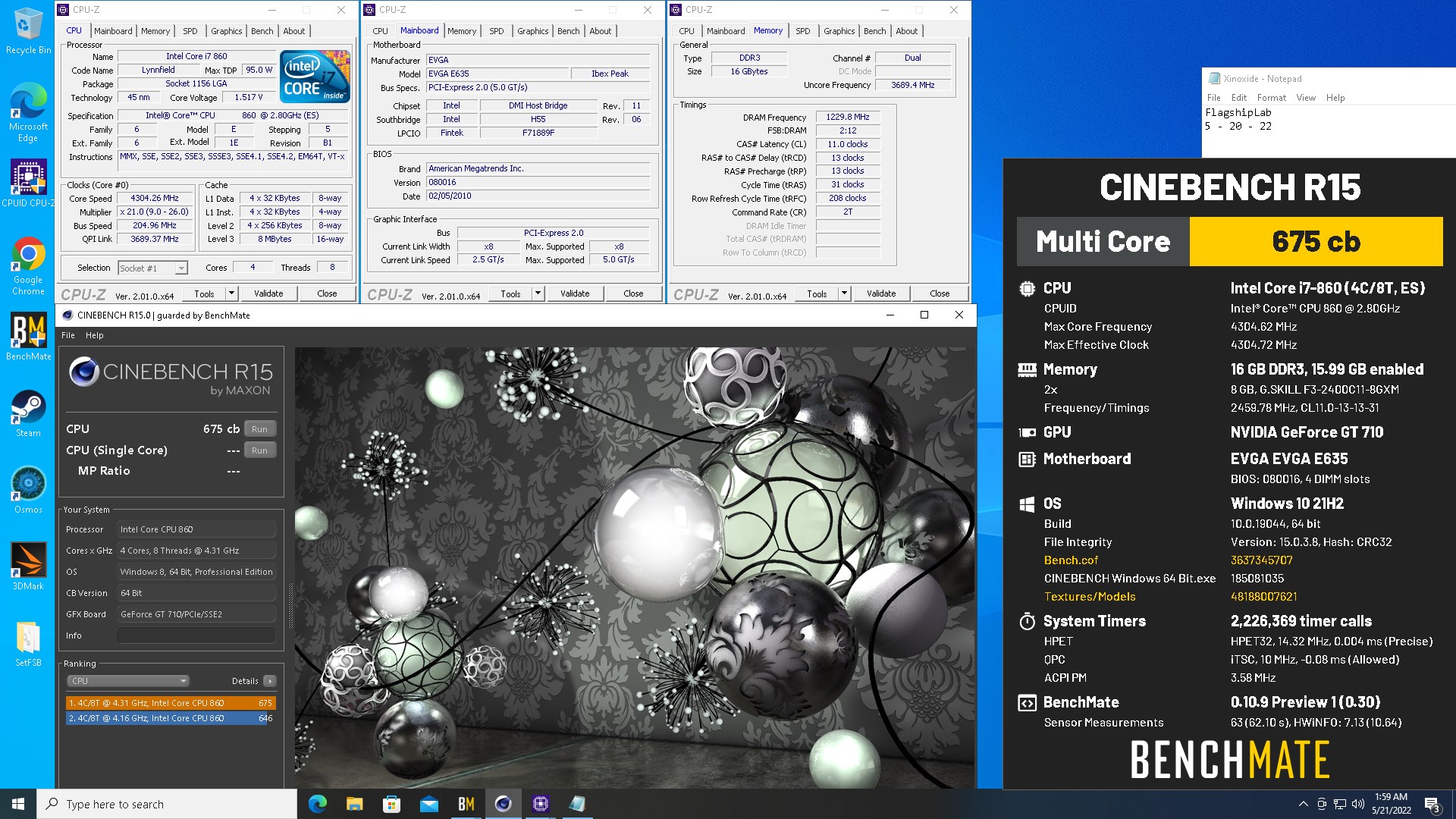
Task: Open the Graphics tab in the Mainboard CPU-Z window
Action: (533, 31)
